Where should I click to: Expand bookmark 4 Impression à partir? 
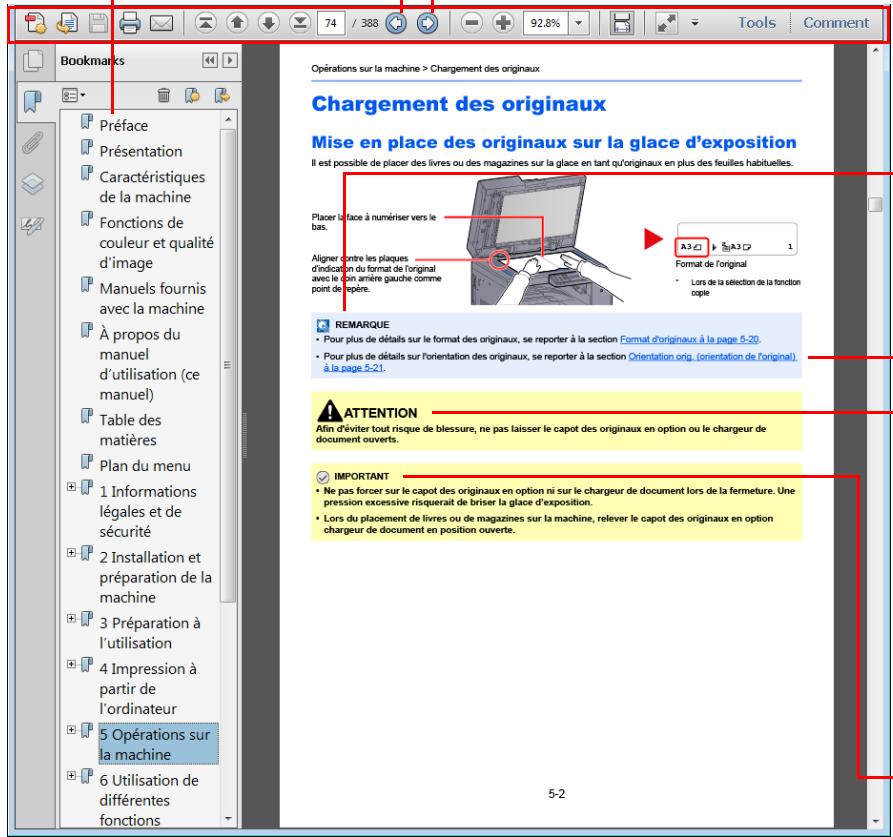[71, 664]
